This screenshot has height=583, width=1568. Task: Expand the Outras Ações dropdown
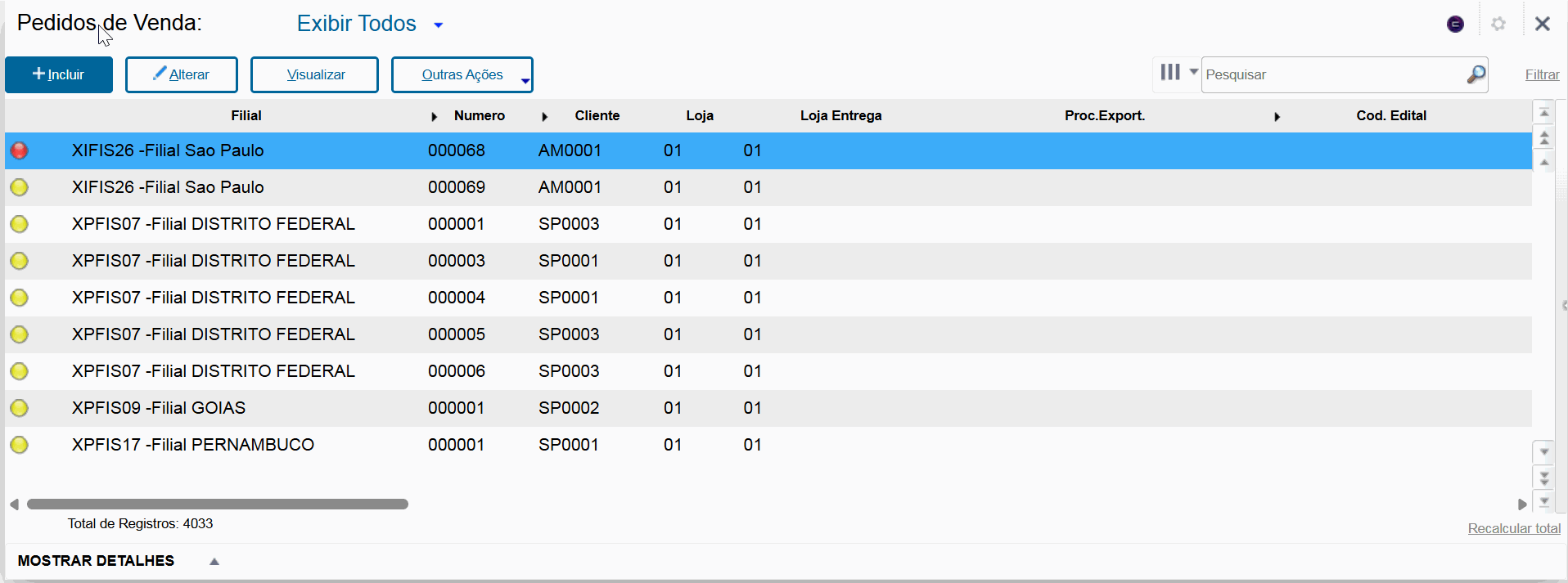coord(462,74)
